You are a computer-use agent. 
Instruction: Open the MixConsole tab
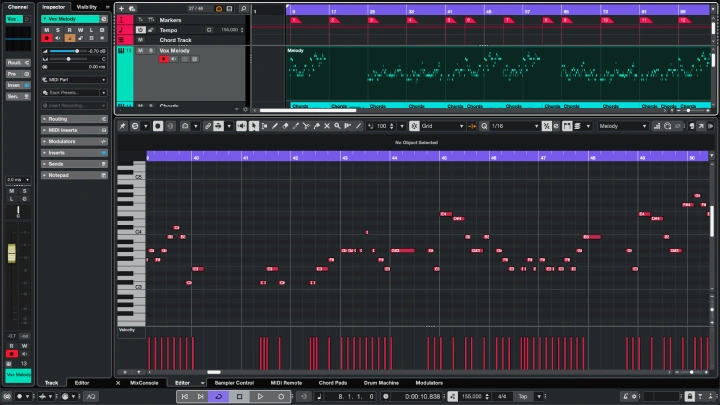click(x=144, y=383)
